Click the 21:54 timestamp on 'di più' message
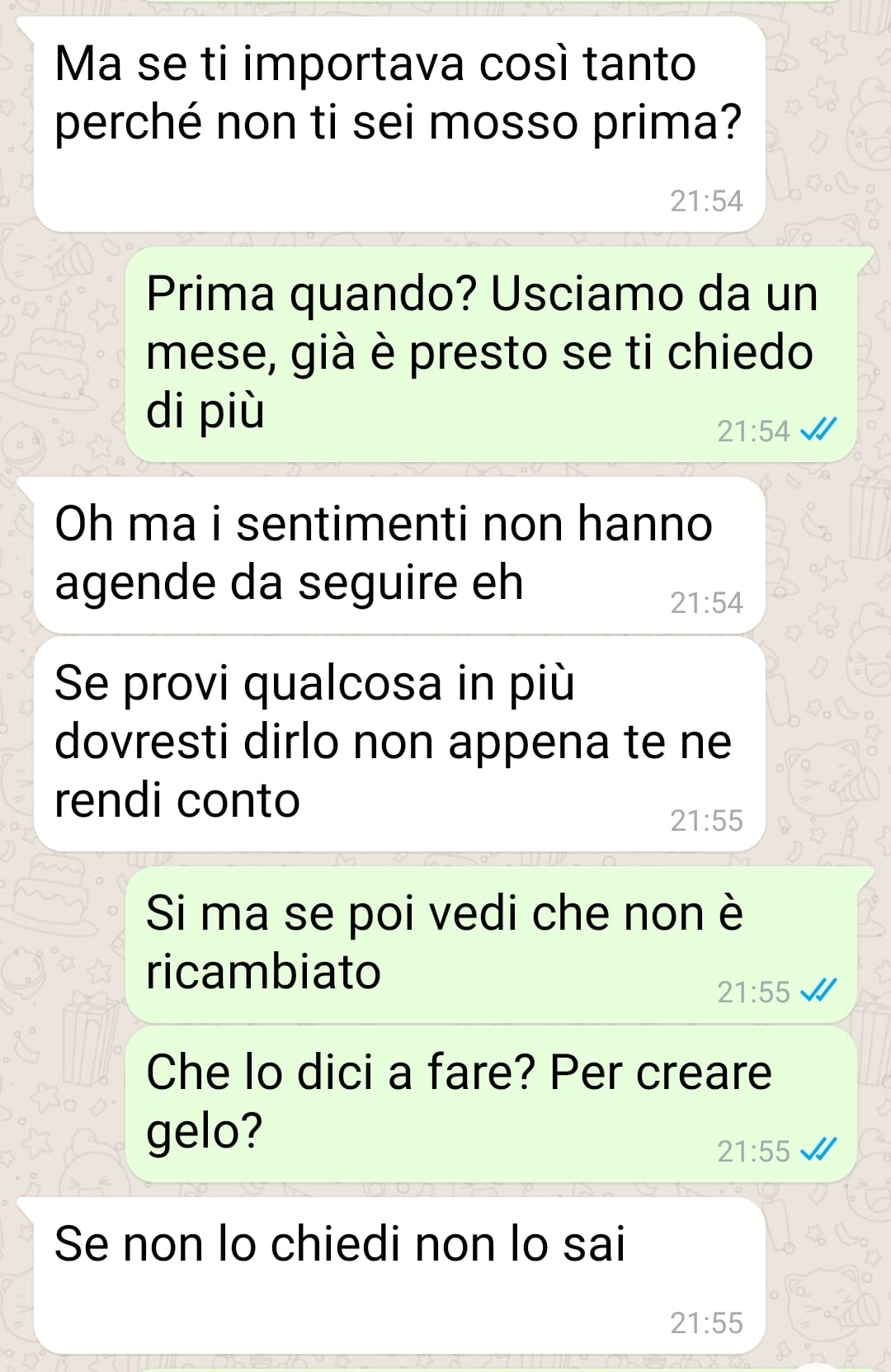This screenshot has width=891, height=1372. pyautogui.click(x=753, y=431)
